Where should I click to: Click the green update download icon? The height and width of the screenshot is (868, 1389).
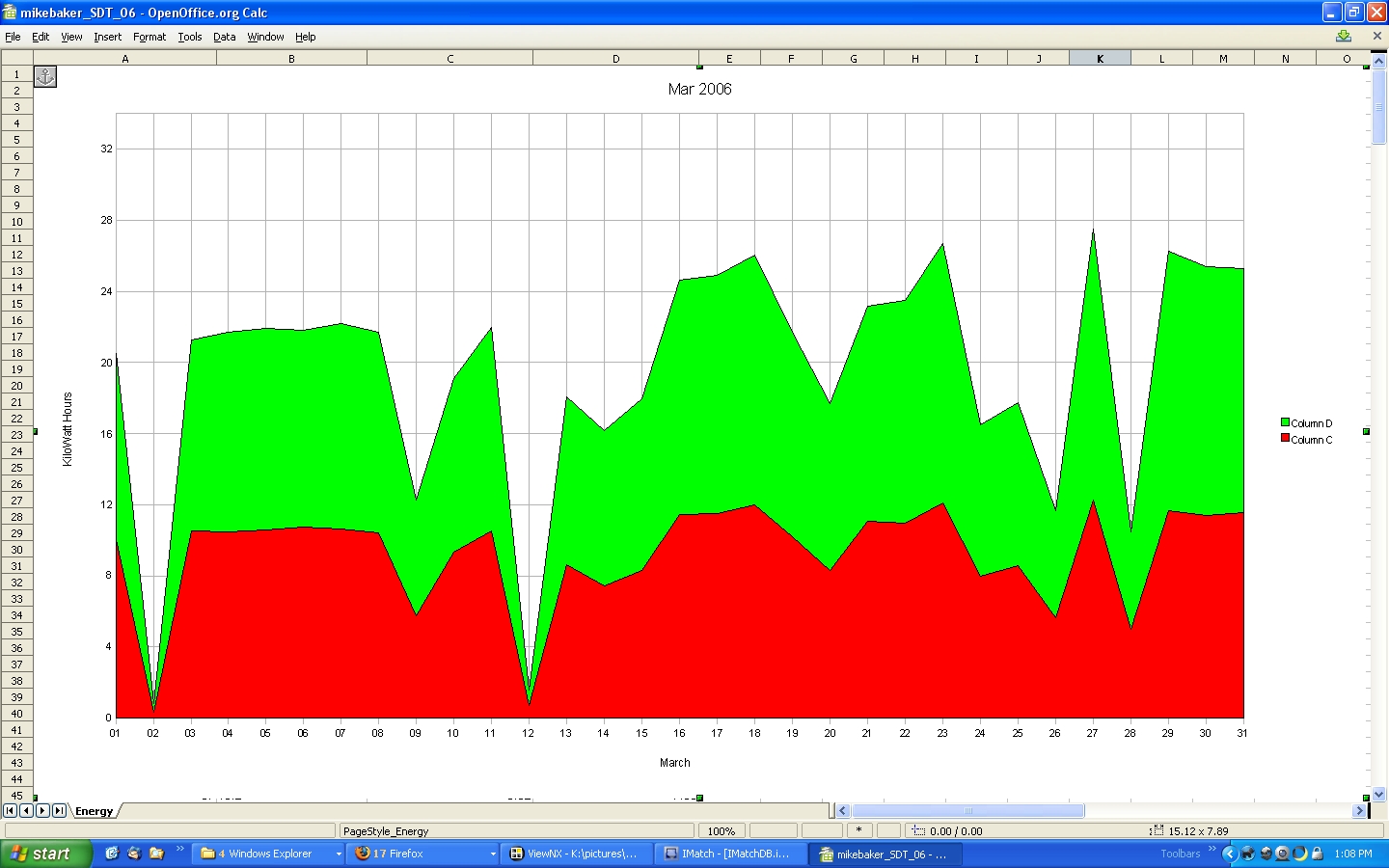click(1344, 37)
